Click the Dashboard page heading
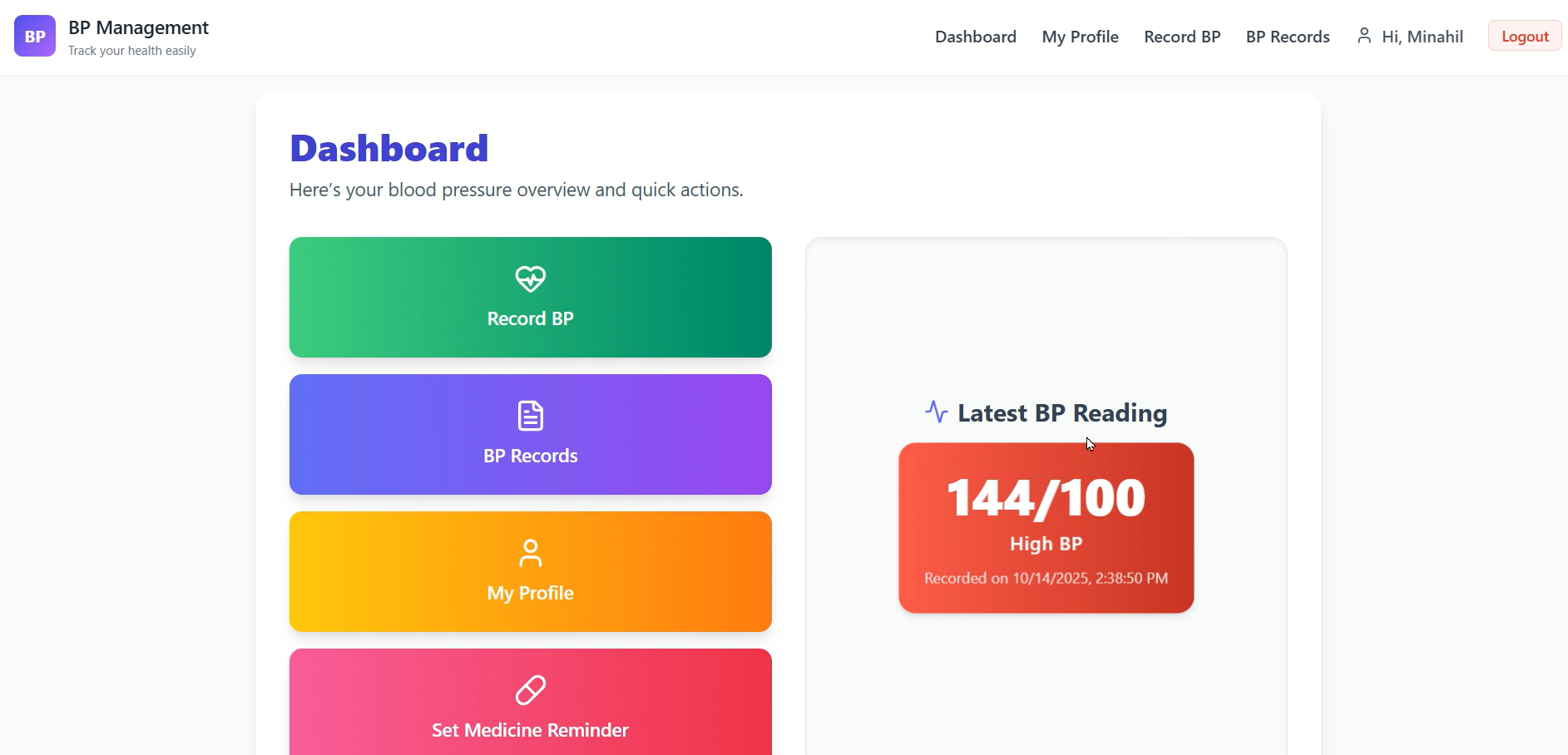The width and height of the screenshot is (1568, 755). tap(388, 149)
